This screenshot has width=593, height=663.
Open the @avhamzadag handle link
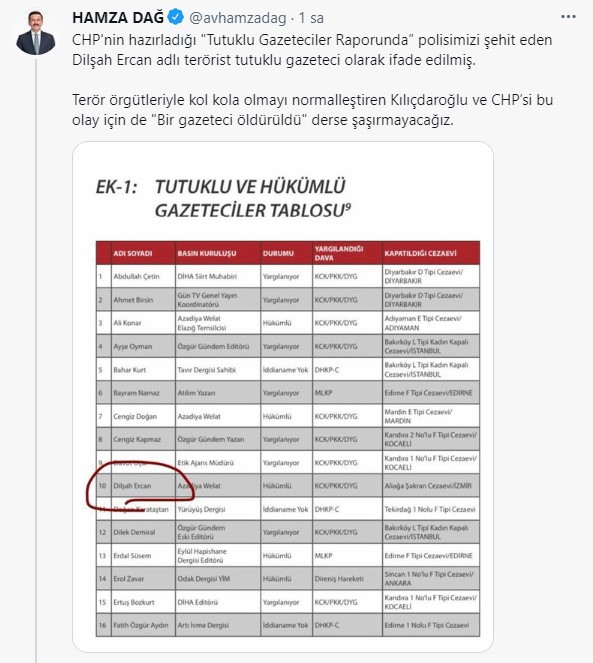[238, 18]
